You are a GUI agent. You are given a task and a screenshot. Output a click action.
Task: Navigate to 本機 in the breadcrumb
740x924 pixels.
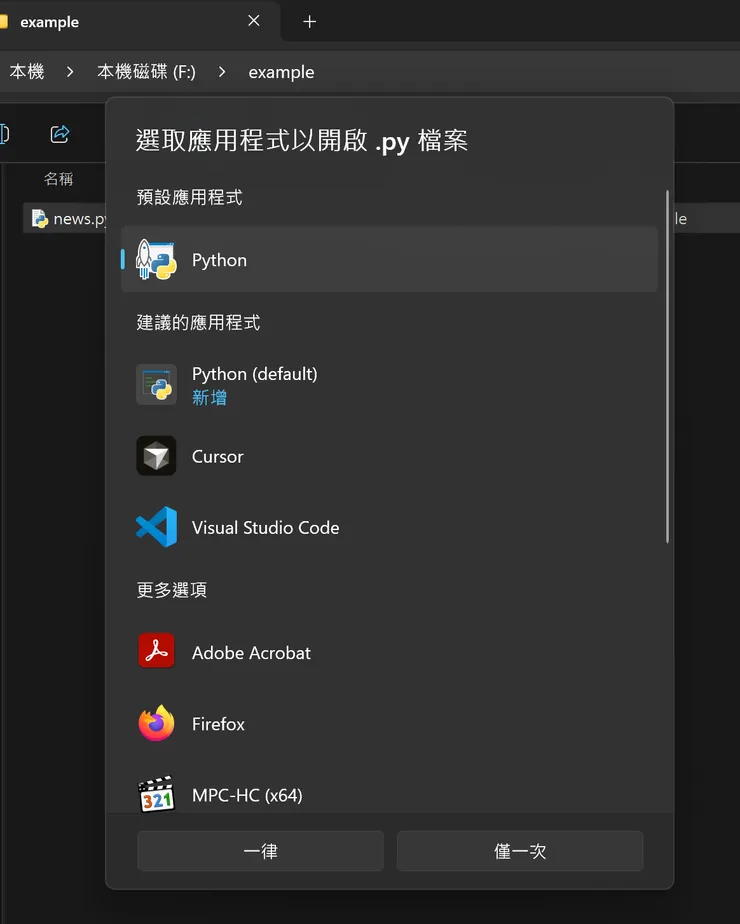click(27, 72)
